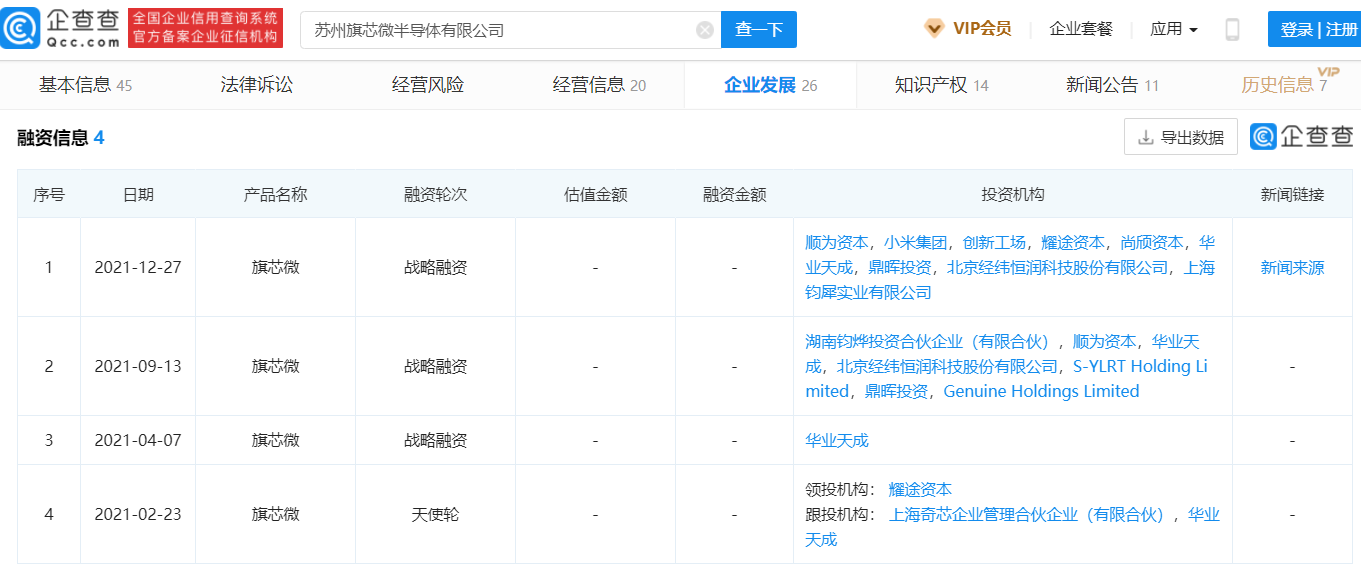Viewport: 1361px width, 572px height.
Task: Clear the search box with X icon
Action: pos(705,30)
